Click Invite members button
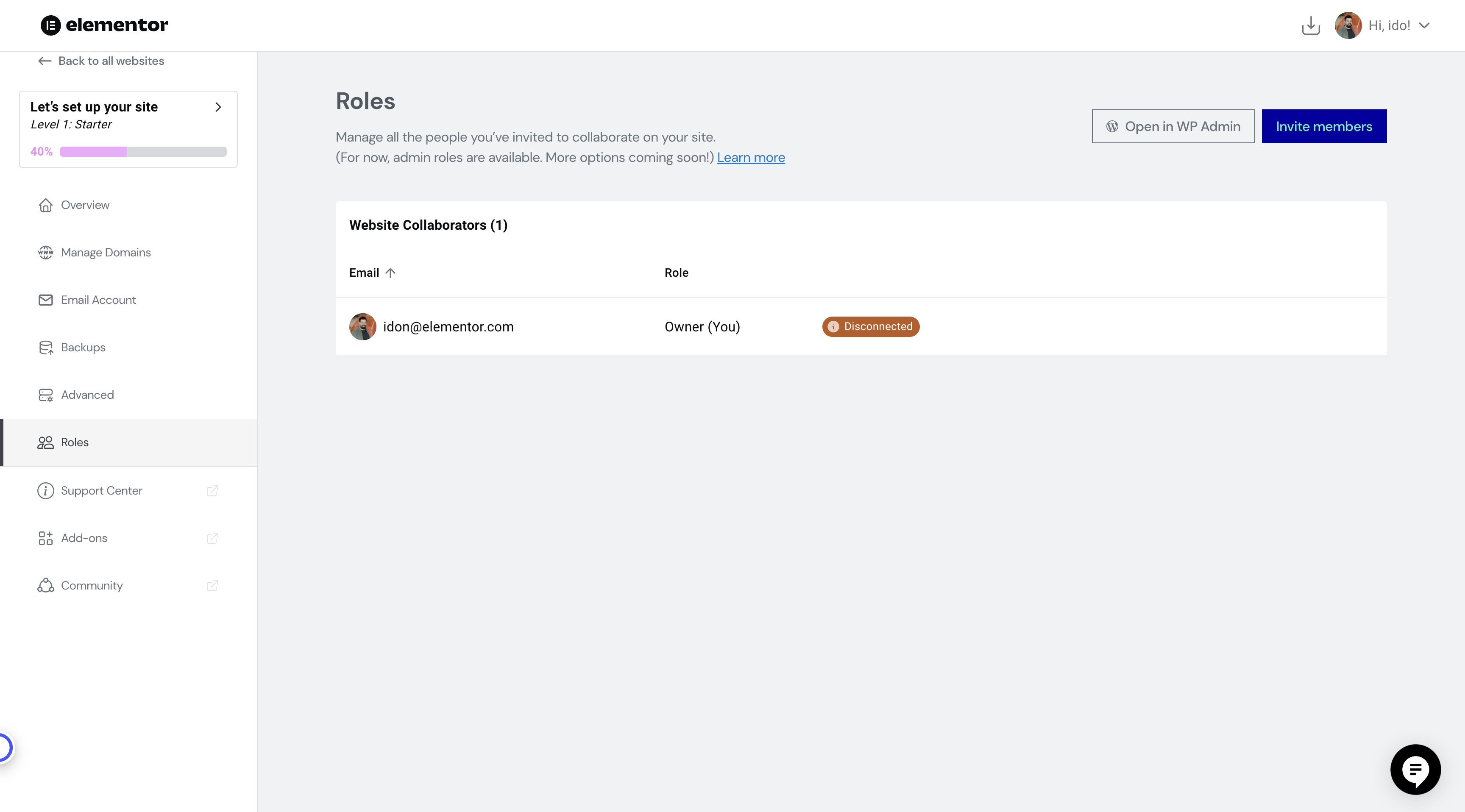 1323,126
